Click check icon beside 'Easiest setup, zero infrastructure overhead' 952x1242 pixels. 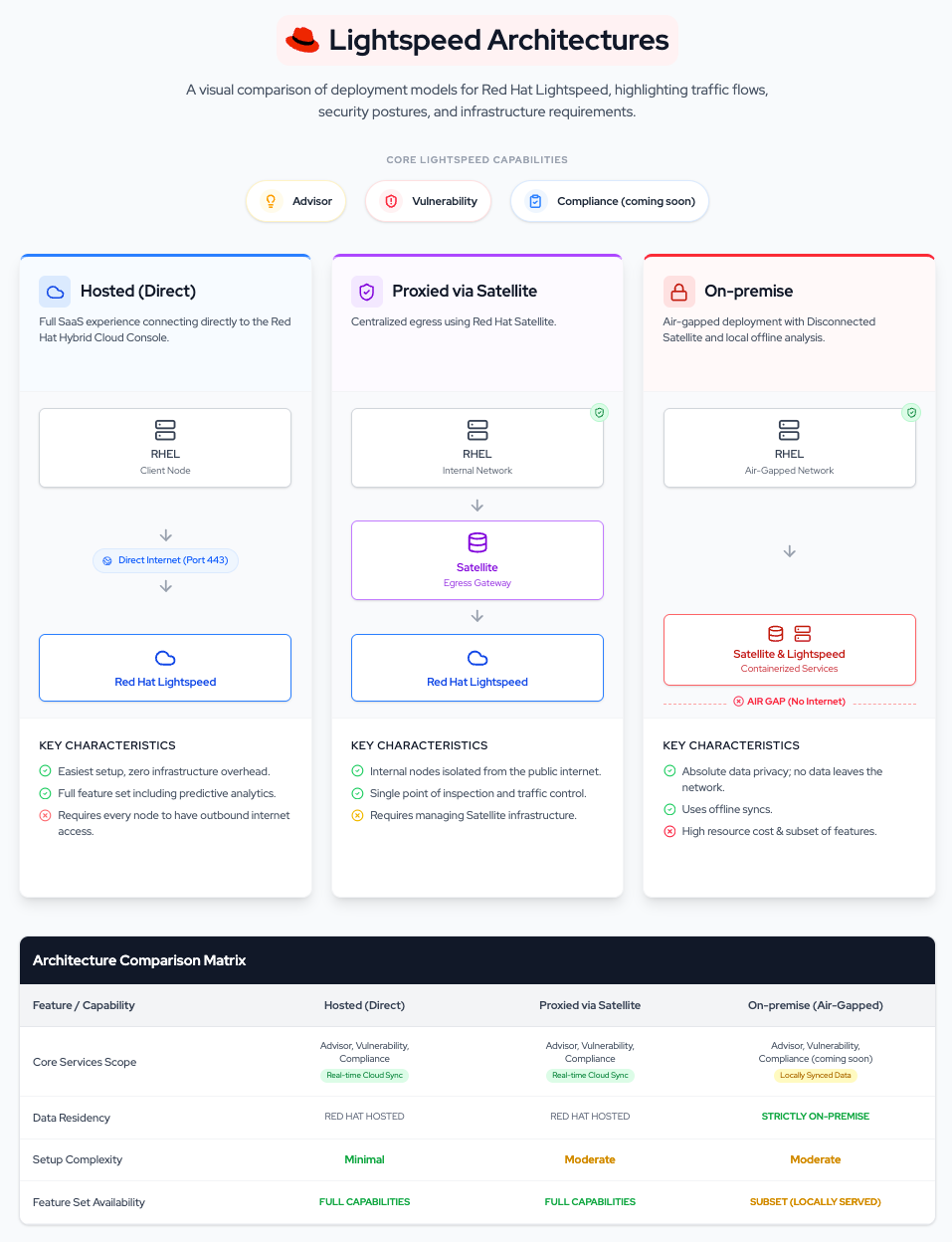click(45, 771)
